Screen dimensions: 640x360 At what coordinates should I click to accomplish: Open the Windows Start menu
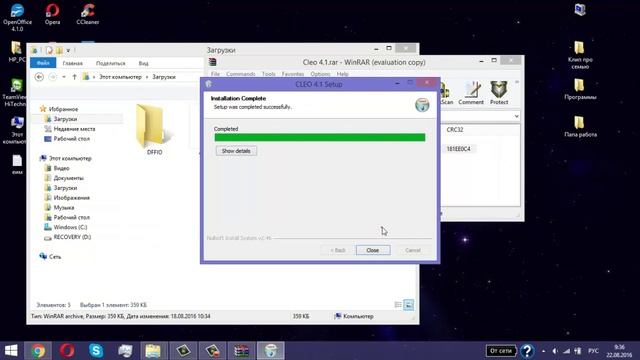click(x=11, y=351)
